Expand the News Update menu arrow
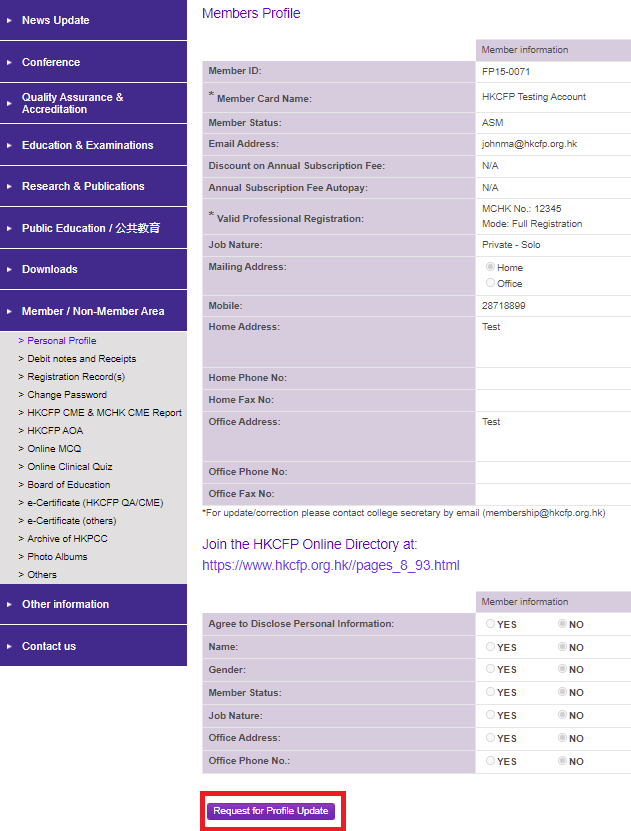This screenshot has height=831, width=631. 9,20
